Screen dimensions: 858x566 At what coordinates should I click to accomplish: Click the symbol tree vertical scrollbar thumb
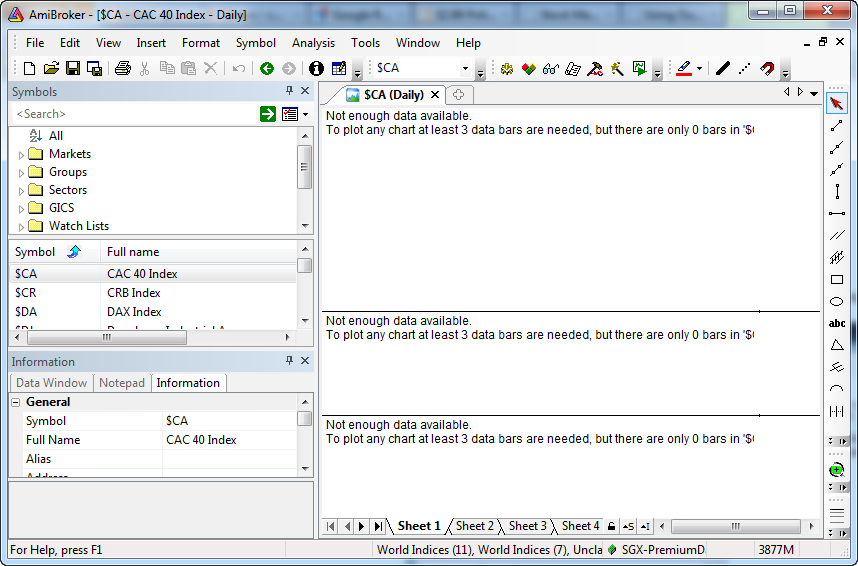click(304, 167)
